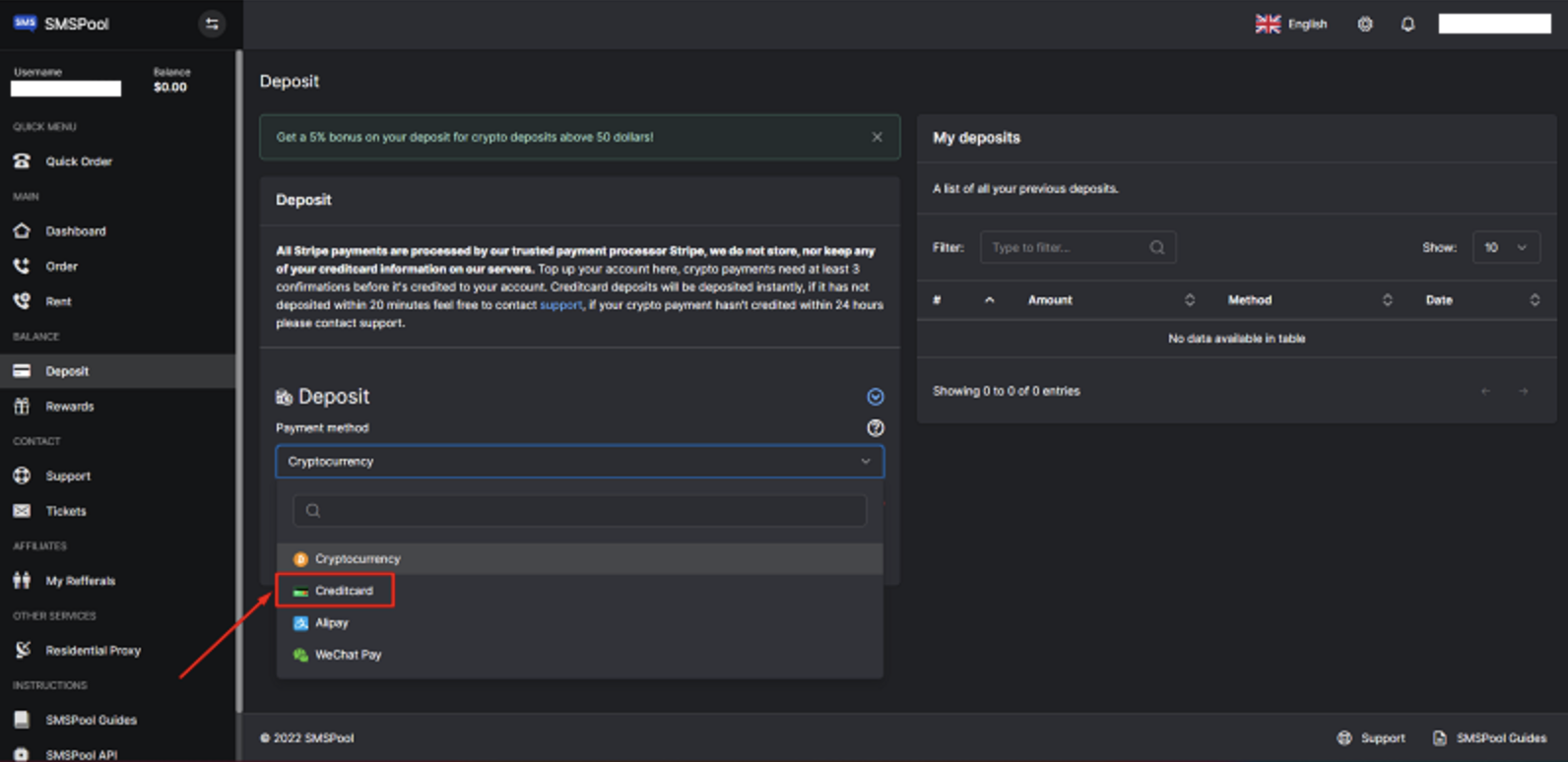Screen dimensions: 1568x762
Task: Click the settings gear icon in header
Action: [1365, 25]
